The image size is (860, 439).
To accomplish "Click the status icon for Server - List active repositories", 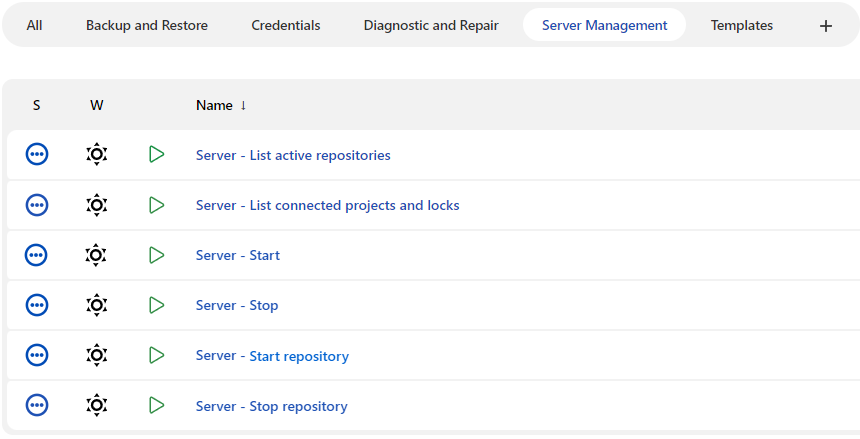I will pyautogui.click(x=37, y=154).
